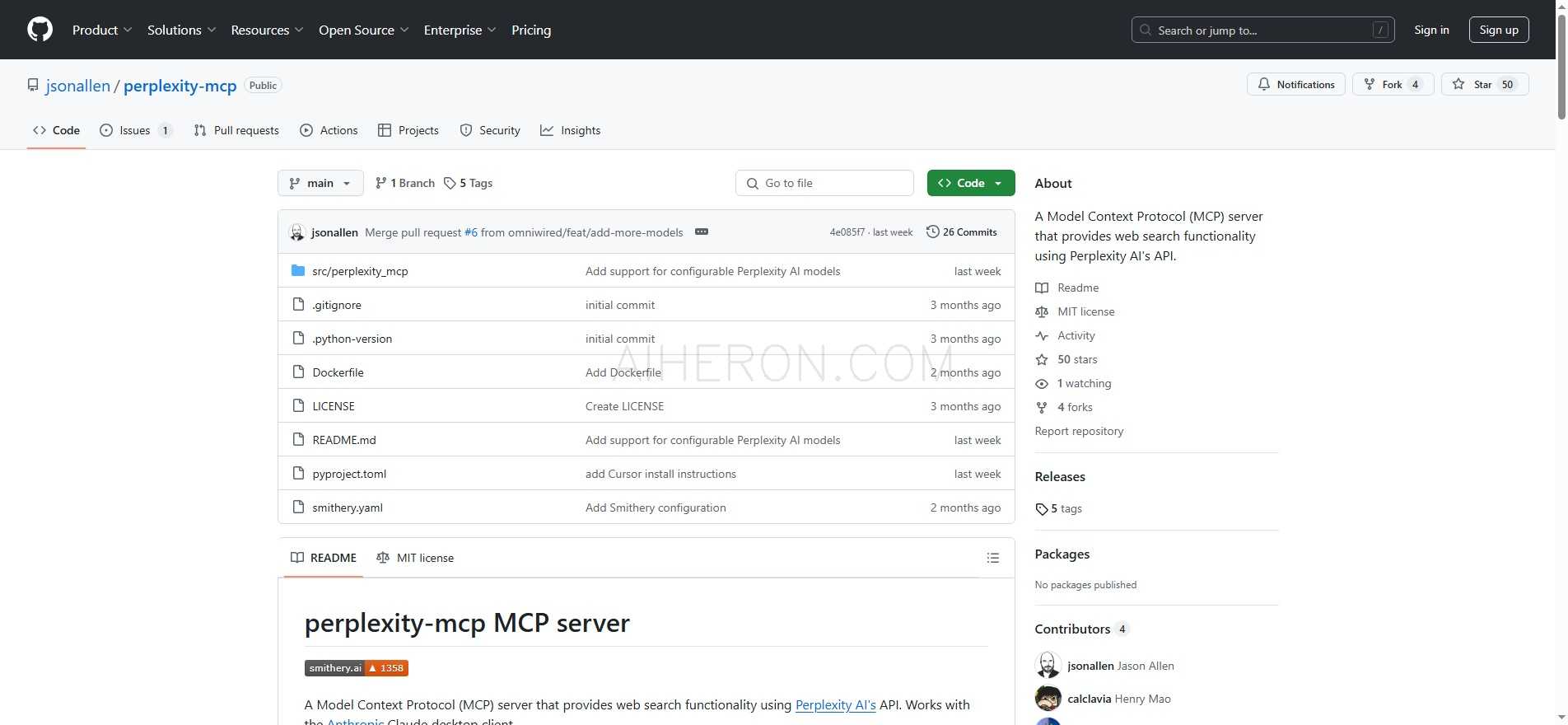Open the Projects tab
The height and width of the screenshot is (725, 1568).
click(408, 130)
